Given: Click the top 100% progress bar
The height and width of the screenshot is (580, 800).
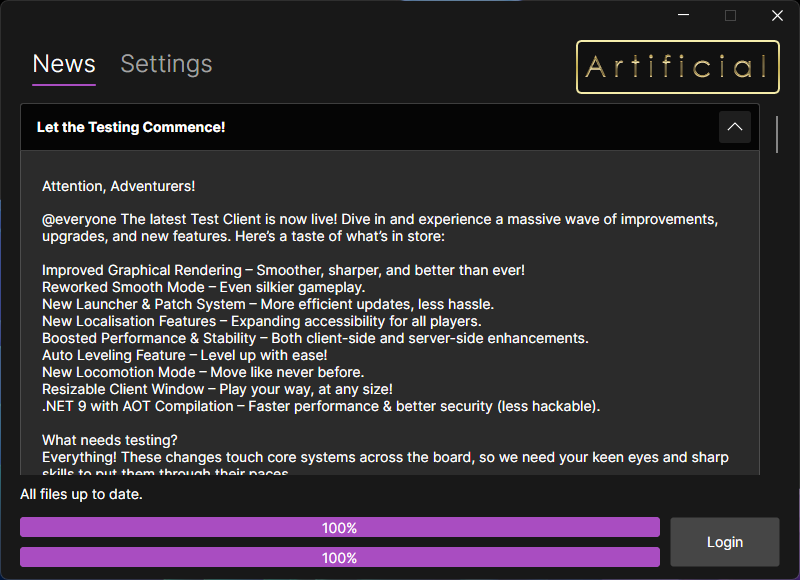Looking at the screenshot, I should point(340,527).
